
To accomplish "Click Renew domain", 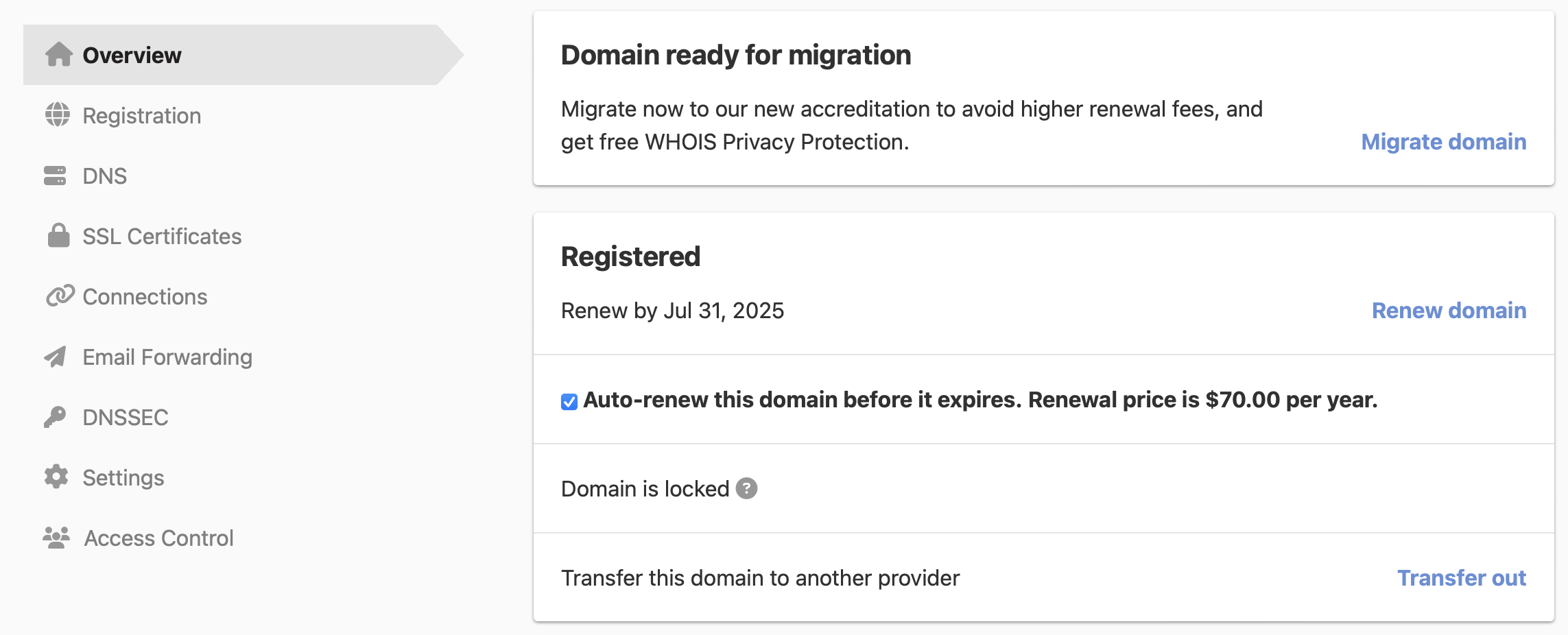I will pos(1449,311).
